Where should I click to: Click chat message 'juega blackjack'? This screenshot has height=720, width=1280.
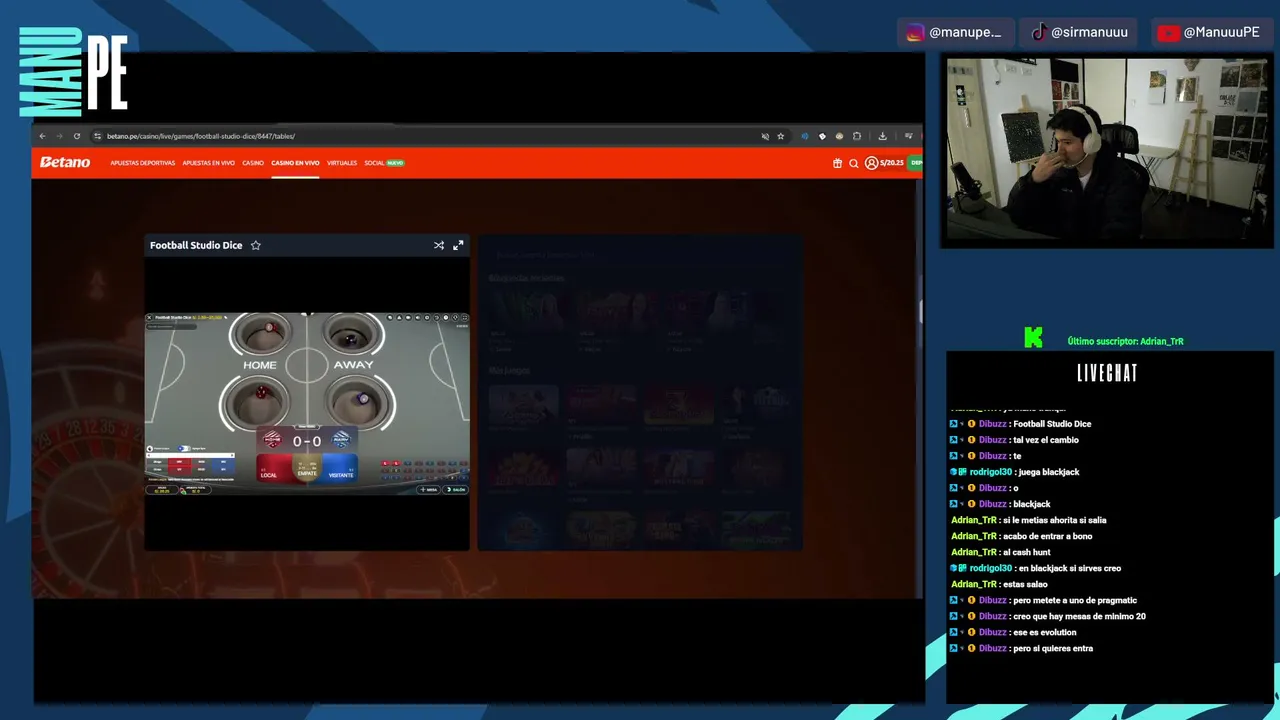1049,472
